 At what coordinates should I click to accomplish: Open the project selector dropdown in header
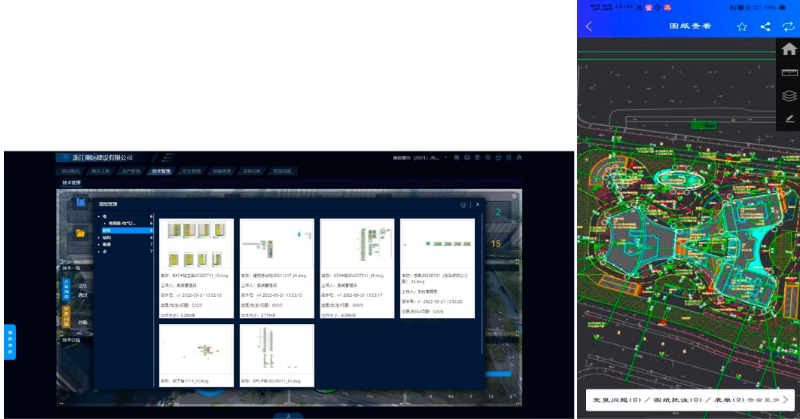(x=419, y=158)
